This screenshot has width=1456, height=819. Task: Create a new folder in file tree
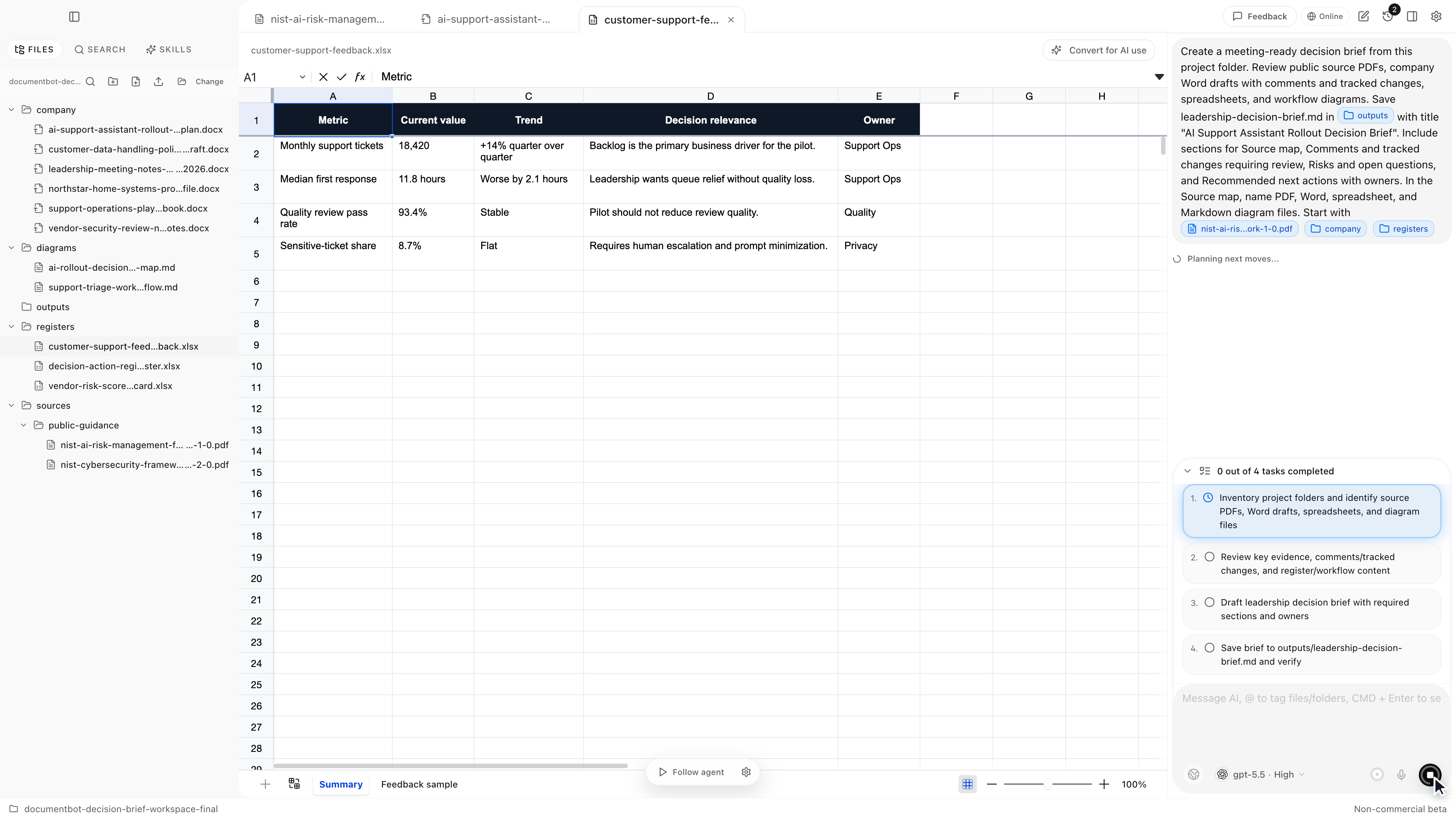tap(113, 82)
